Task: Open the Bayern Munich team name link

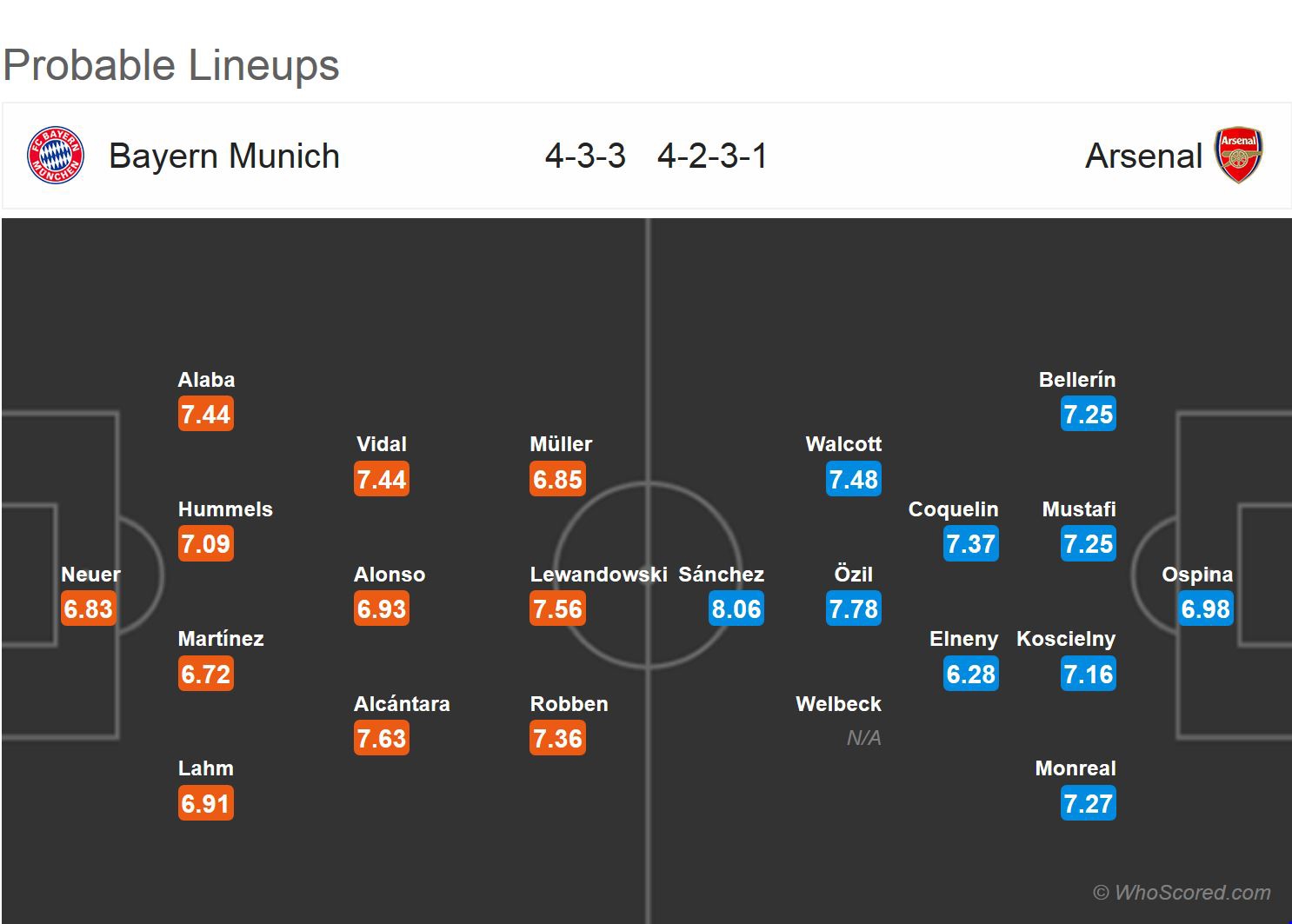Action: coord(223,156)
